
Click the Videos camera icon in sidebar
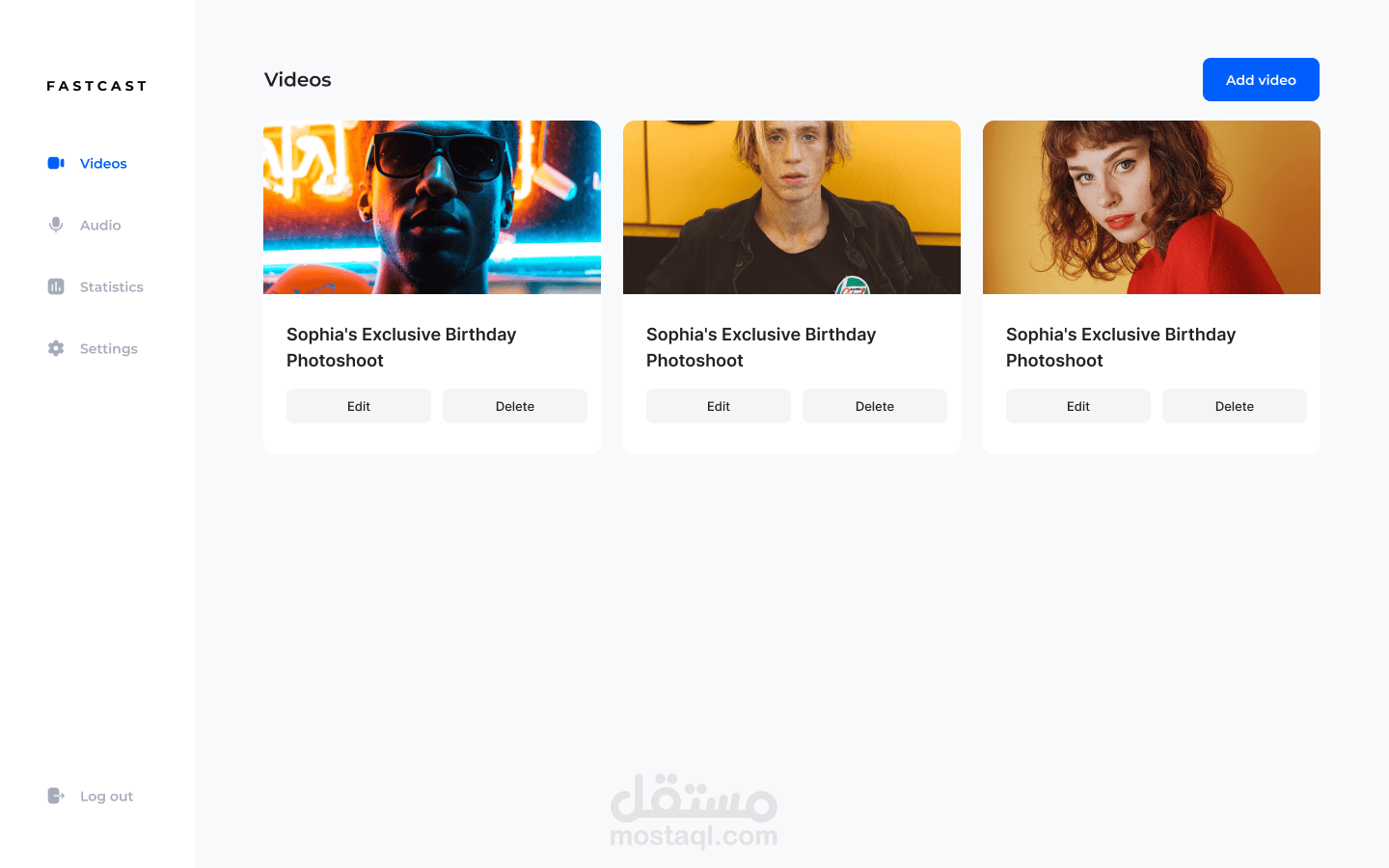pyautogui.click(x=56, y=163)
